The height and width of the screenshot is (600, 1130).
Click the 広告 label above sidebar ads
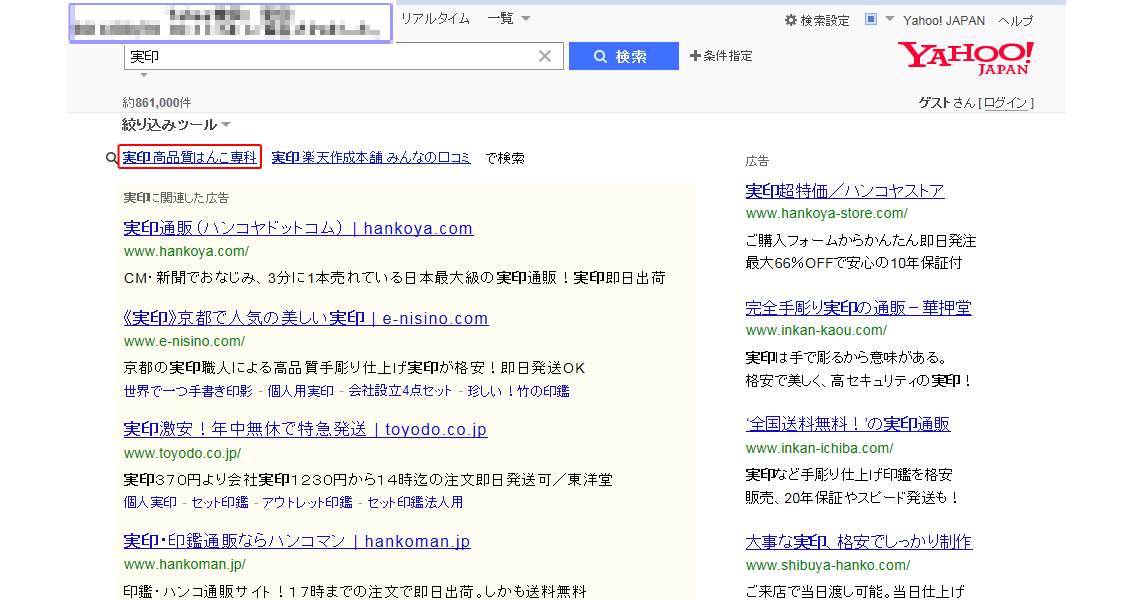757,161
